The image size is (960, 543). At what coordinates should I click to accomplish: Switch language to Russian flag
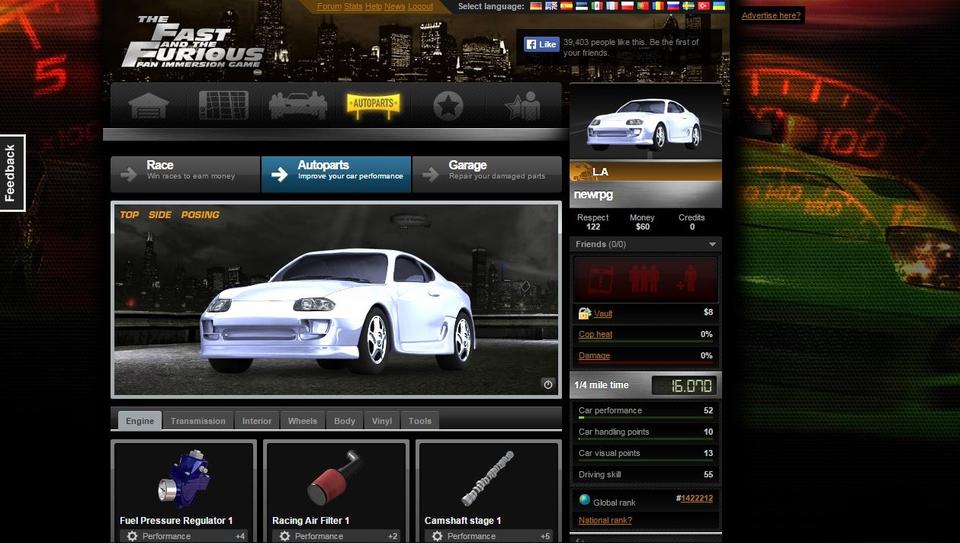pyautogui.click(x=672, y=6)
